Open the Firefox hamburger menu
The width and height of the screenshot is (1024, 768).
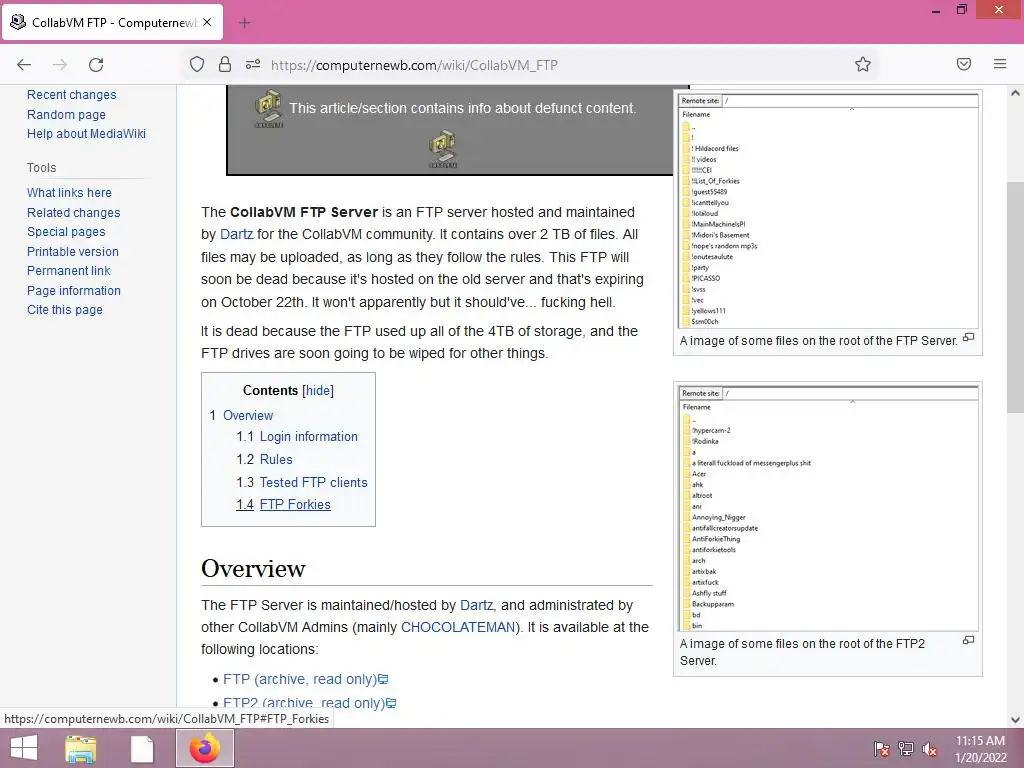pos(1000,64)
